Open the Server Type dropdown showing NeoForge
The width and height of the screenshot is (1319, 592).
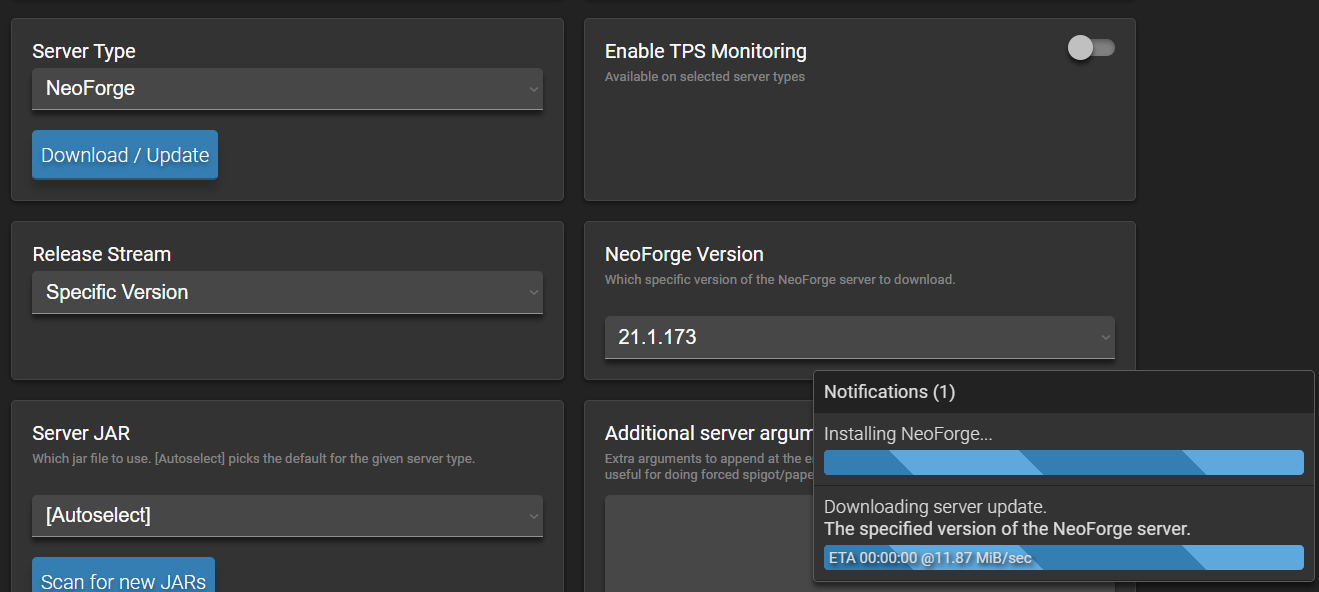[287, 89]
